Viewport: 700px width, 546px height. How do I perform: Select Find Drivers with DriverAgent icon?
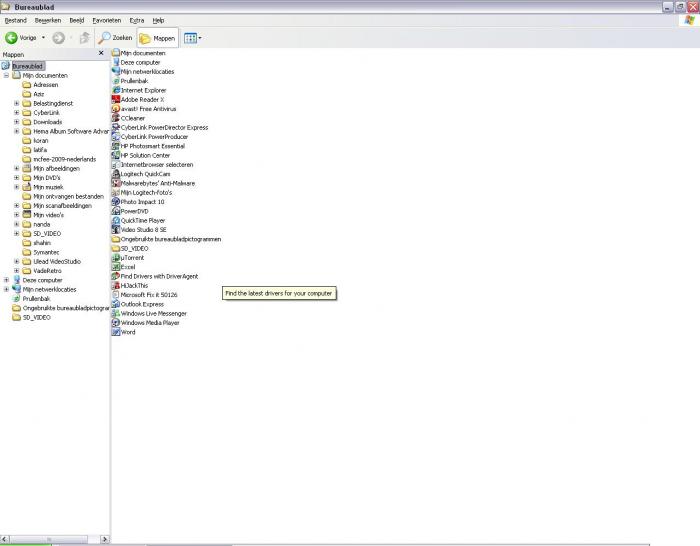pyautogui.click(x=116, y=276)
